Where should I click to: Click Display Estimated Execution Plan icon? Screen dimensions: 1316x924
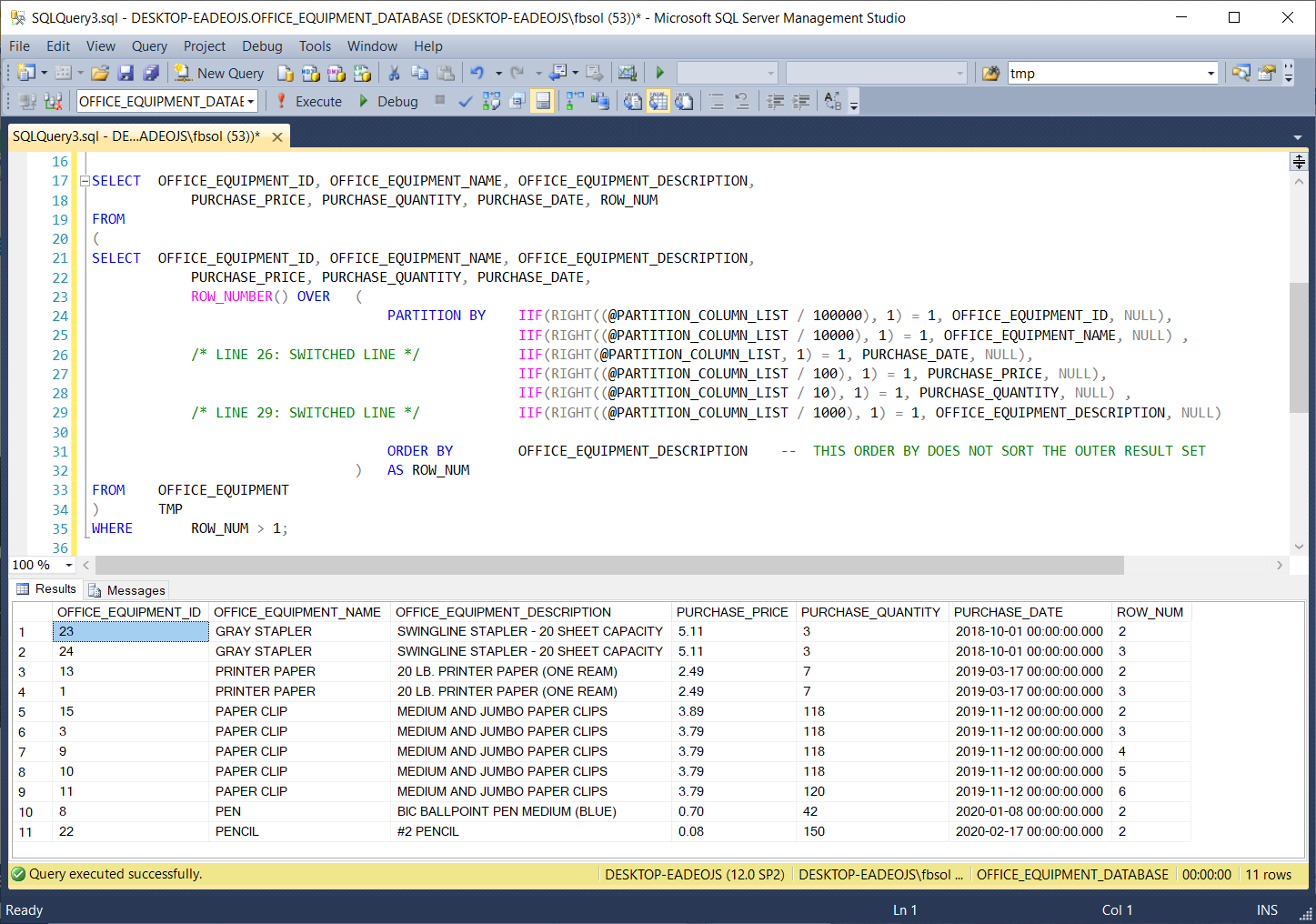[491, 102]
